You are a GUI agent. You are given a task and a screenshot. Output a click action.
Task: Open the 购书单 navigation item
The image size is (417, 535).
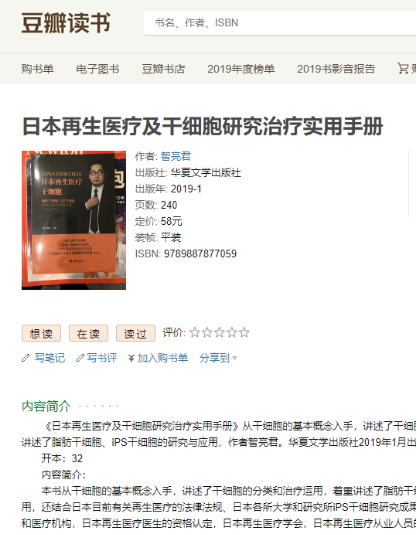pos(38,69)
